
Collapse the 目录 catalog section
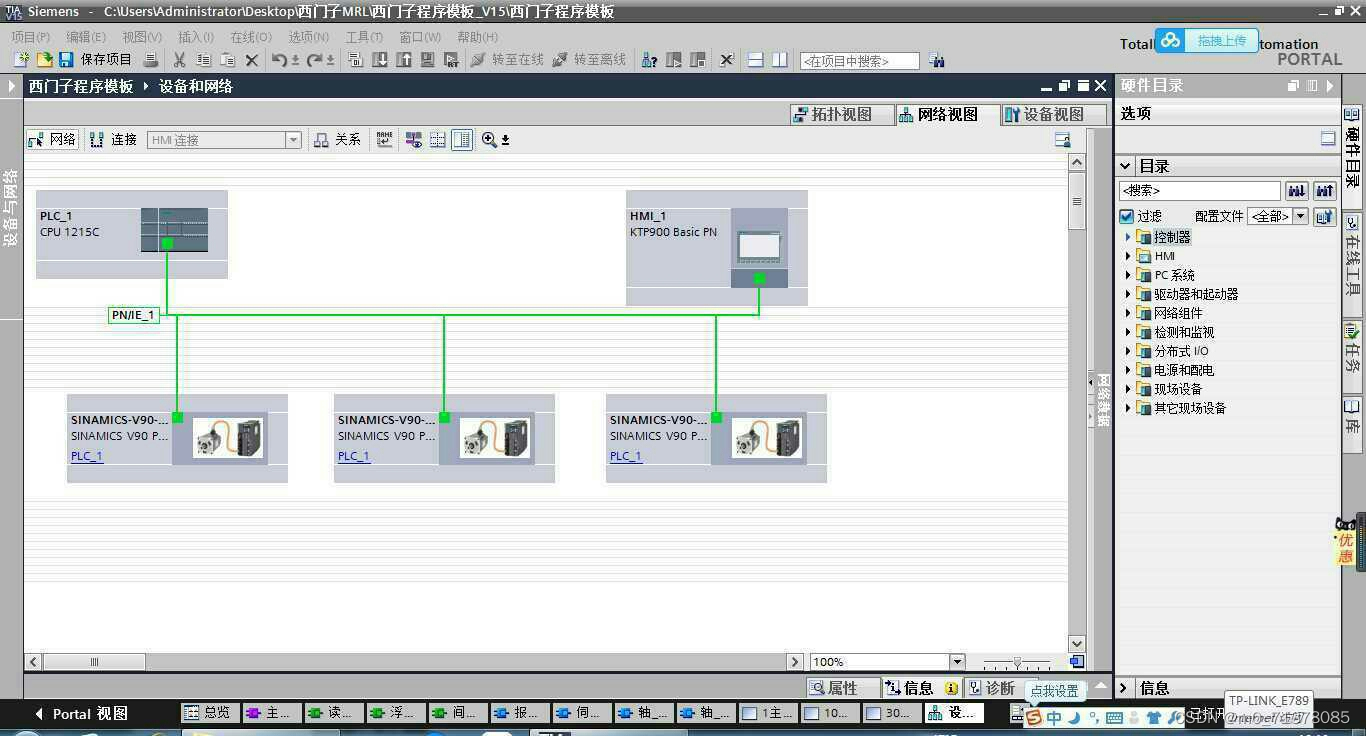point(1126,166)
